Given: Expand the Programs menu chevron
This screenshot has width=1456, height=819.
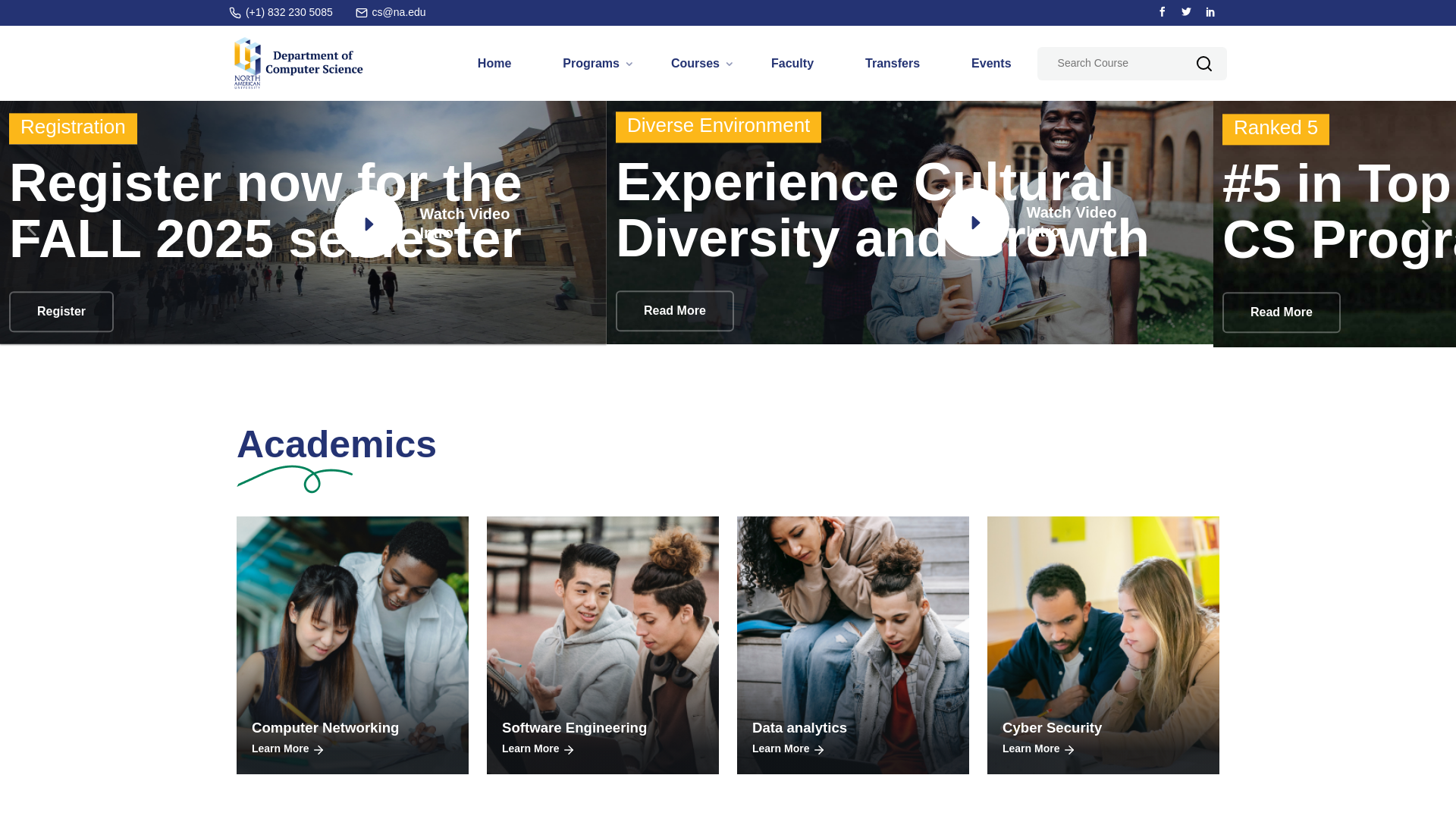Looking at the screenshot, I should point(629,64).
